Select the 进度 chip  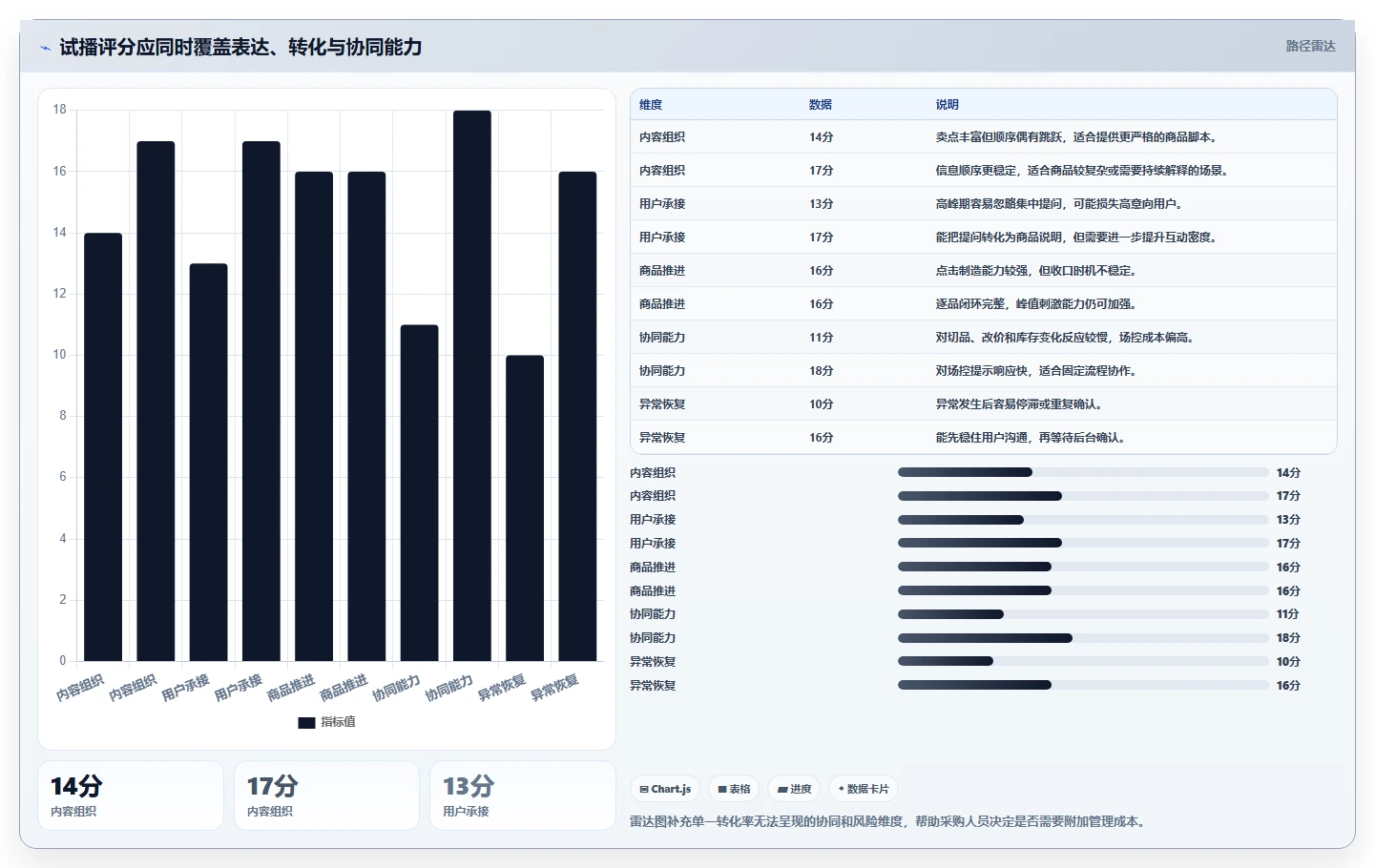[794, 789]
